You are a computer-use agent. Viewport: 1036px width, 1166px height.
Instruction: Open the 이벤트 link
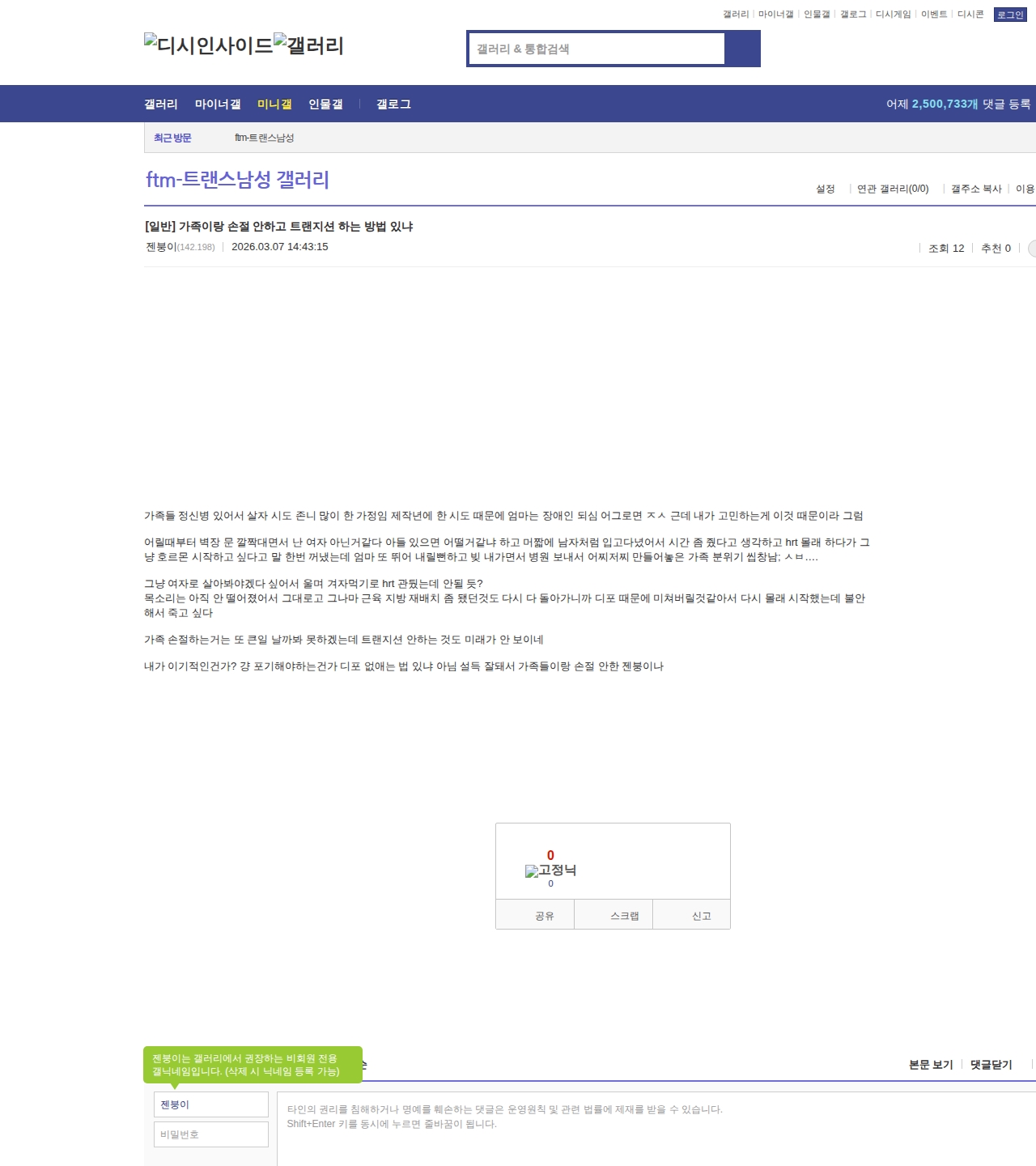point(934,15)
